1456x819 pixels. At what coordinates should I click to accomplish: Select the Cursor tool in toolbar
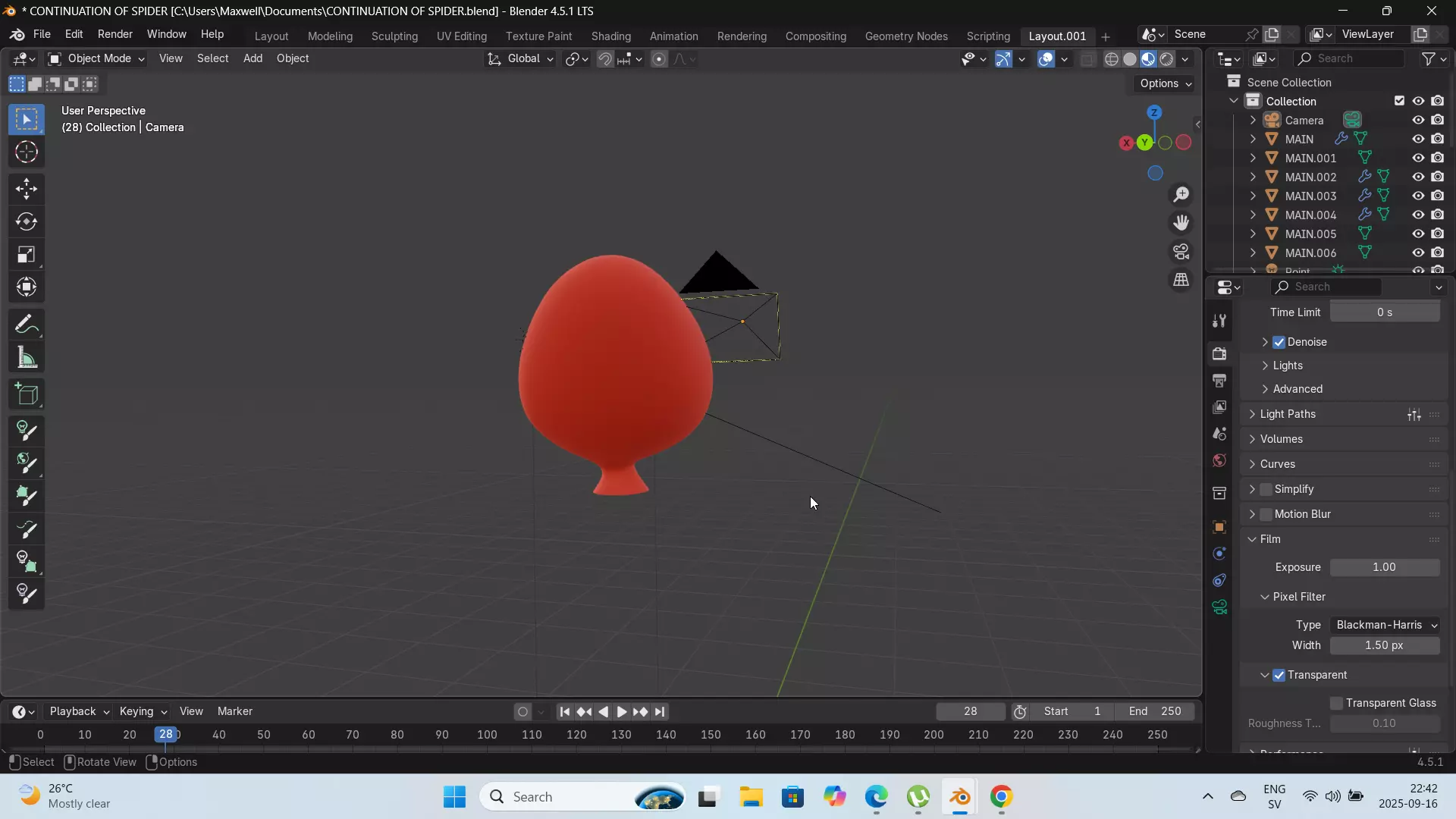[27, 152]
